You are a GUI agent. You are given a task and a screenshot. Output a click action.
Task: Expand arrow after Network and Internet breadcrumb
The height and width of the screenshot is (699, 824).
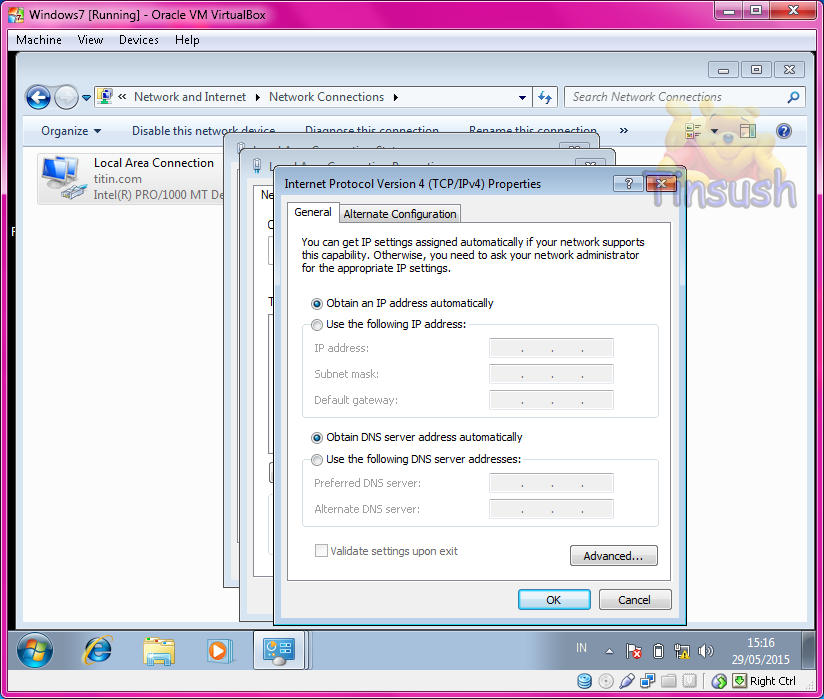[x=258, y=97]
